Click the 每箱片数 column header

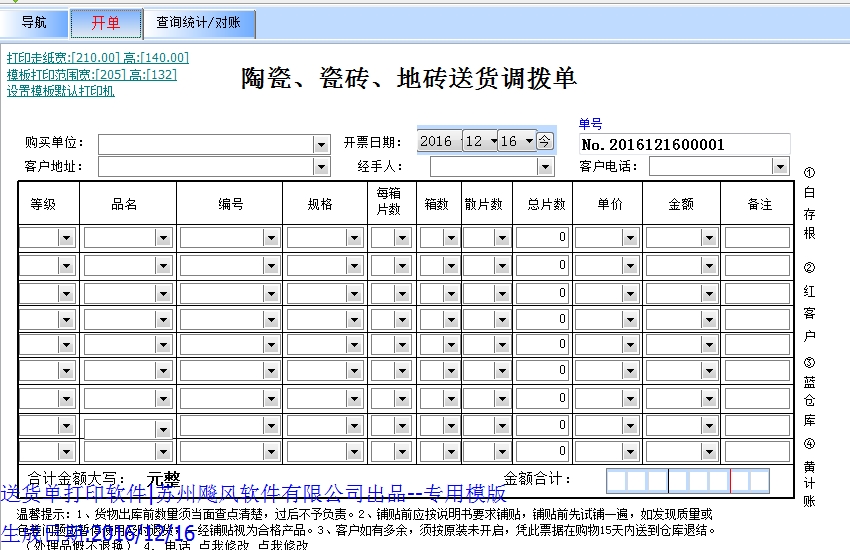point(388,201)
